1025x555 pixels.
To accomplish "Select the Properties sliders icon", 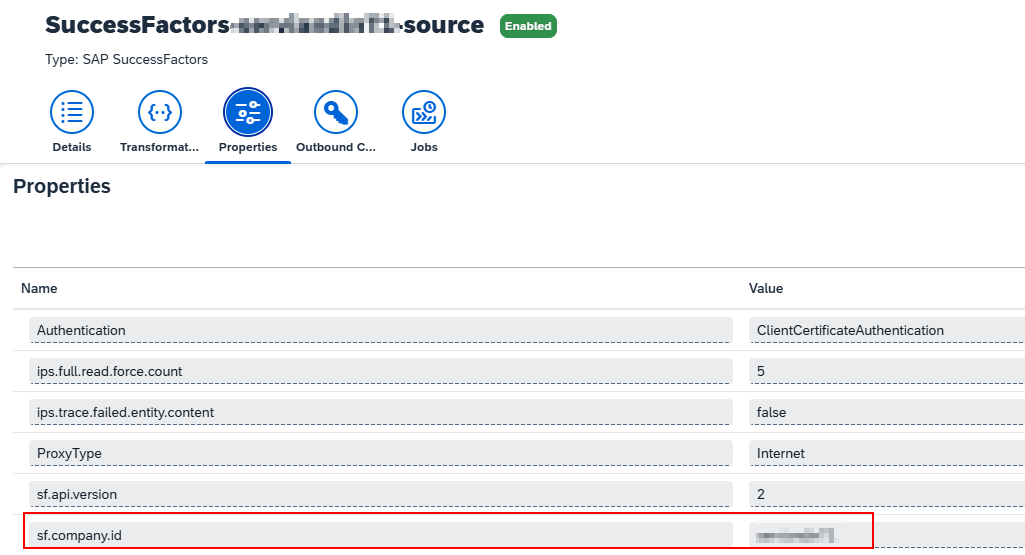I will (248, 112).
